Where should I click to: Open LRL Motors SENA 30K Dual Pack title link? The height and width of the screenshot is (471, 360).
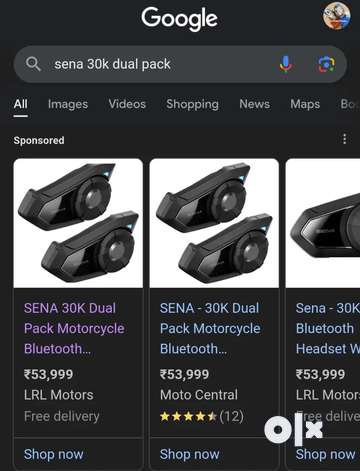click(x=74, y=328)
